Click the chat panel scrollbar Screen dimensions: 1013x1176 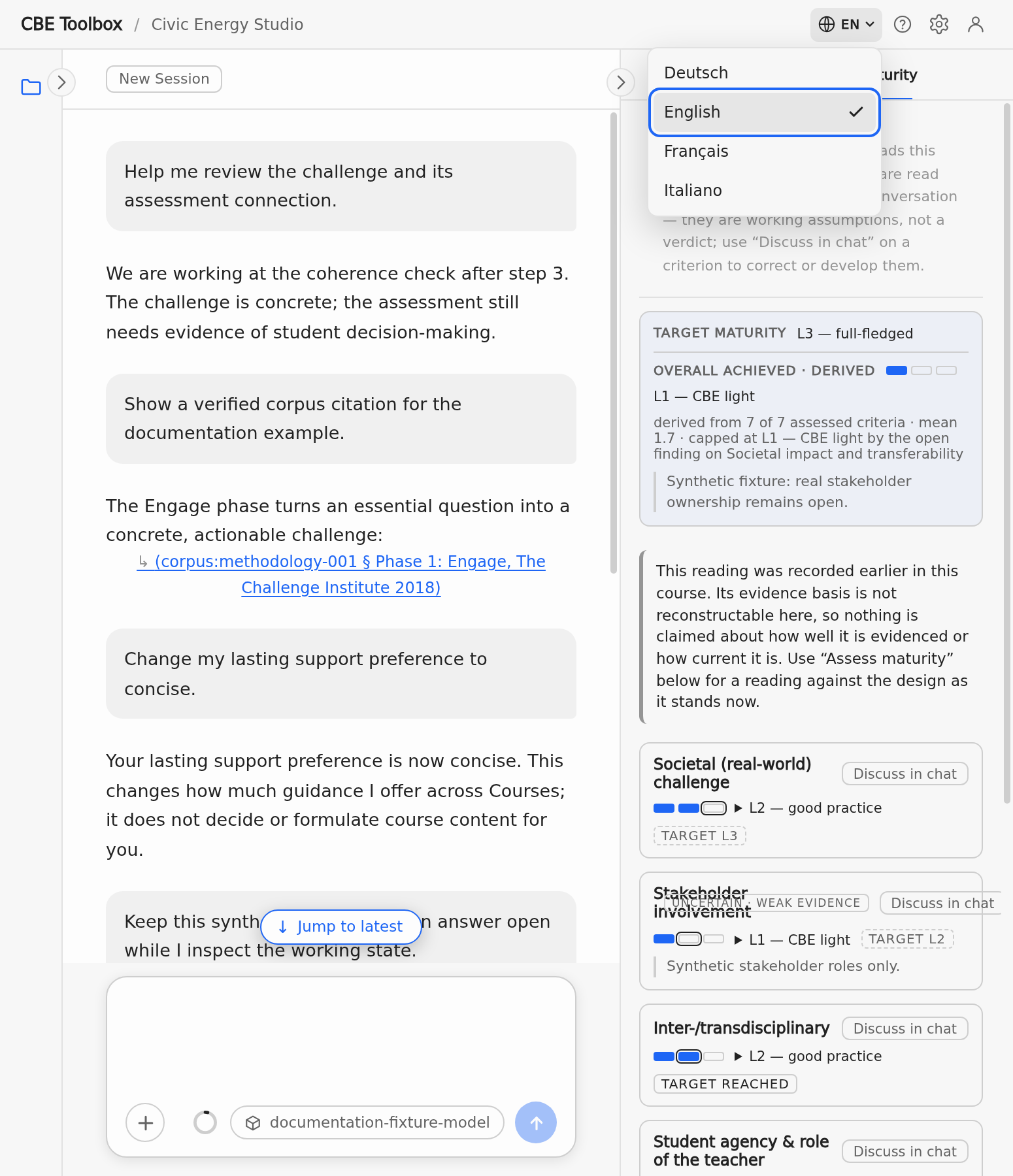click(x=613, y=343)
